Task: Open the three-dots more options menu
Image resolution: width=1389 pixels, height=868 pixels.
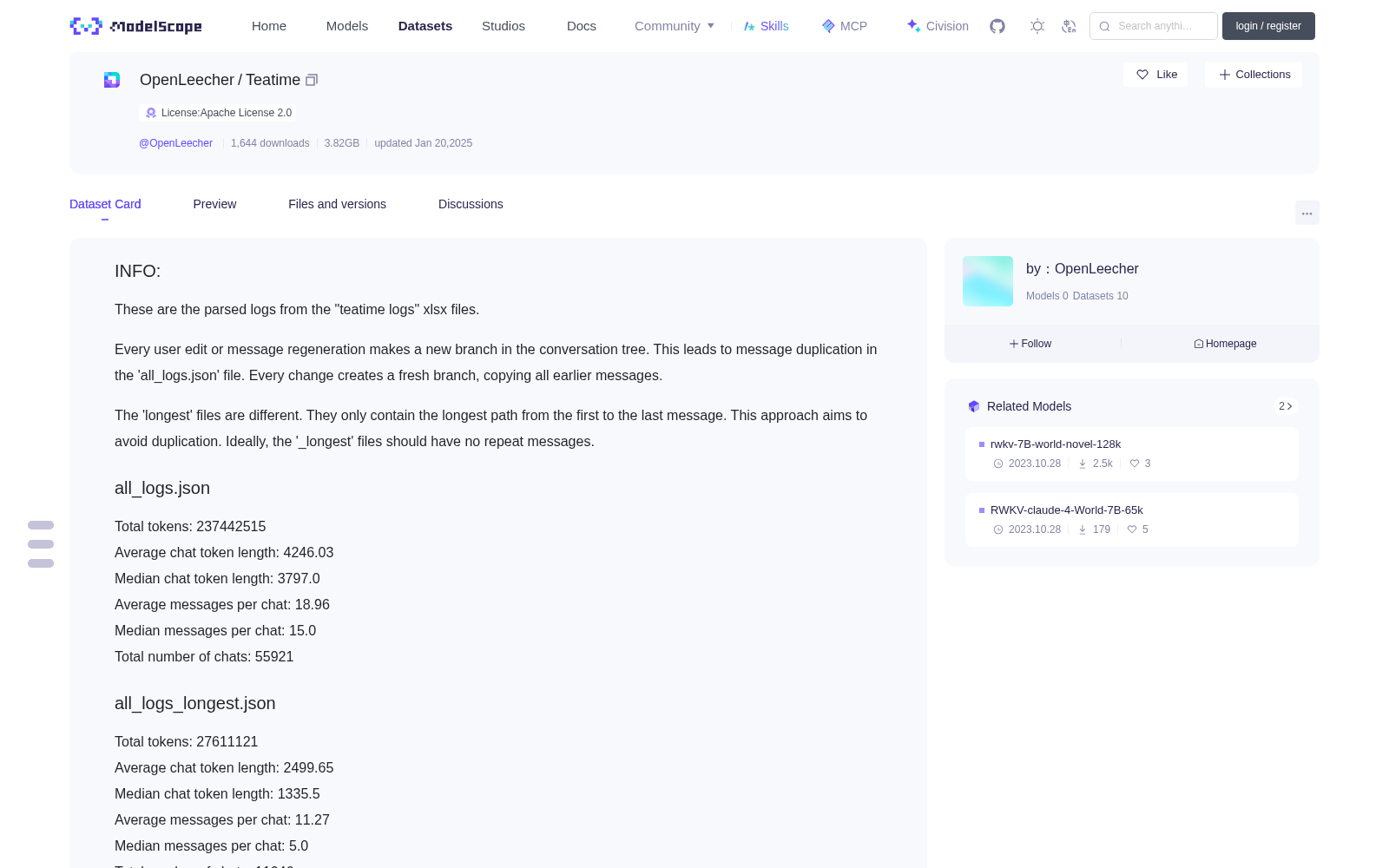Action: [1307, 213]
